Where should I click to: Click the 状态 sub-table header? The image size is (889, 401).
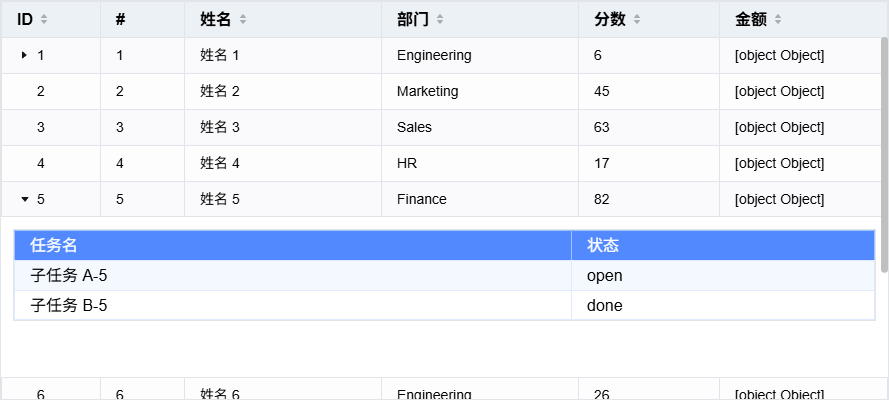click(x=603, y=246)
